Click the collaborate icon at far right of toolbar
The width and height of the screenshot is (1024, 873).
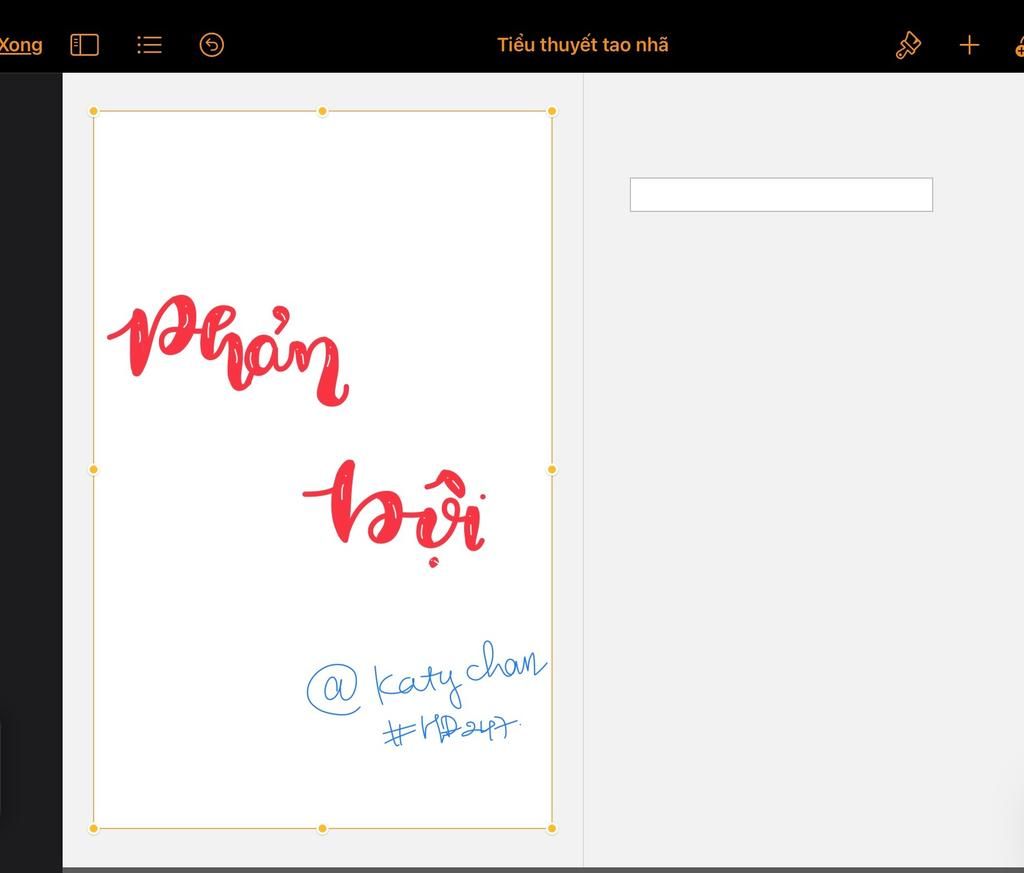[1019, 46]
